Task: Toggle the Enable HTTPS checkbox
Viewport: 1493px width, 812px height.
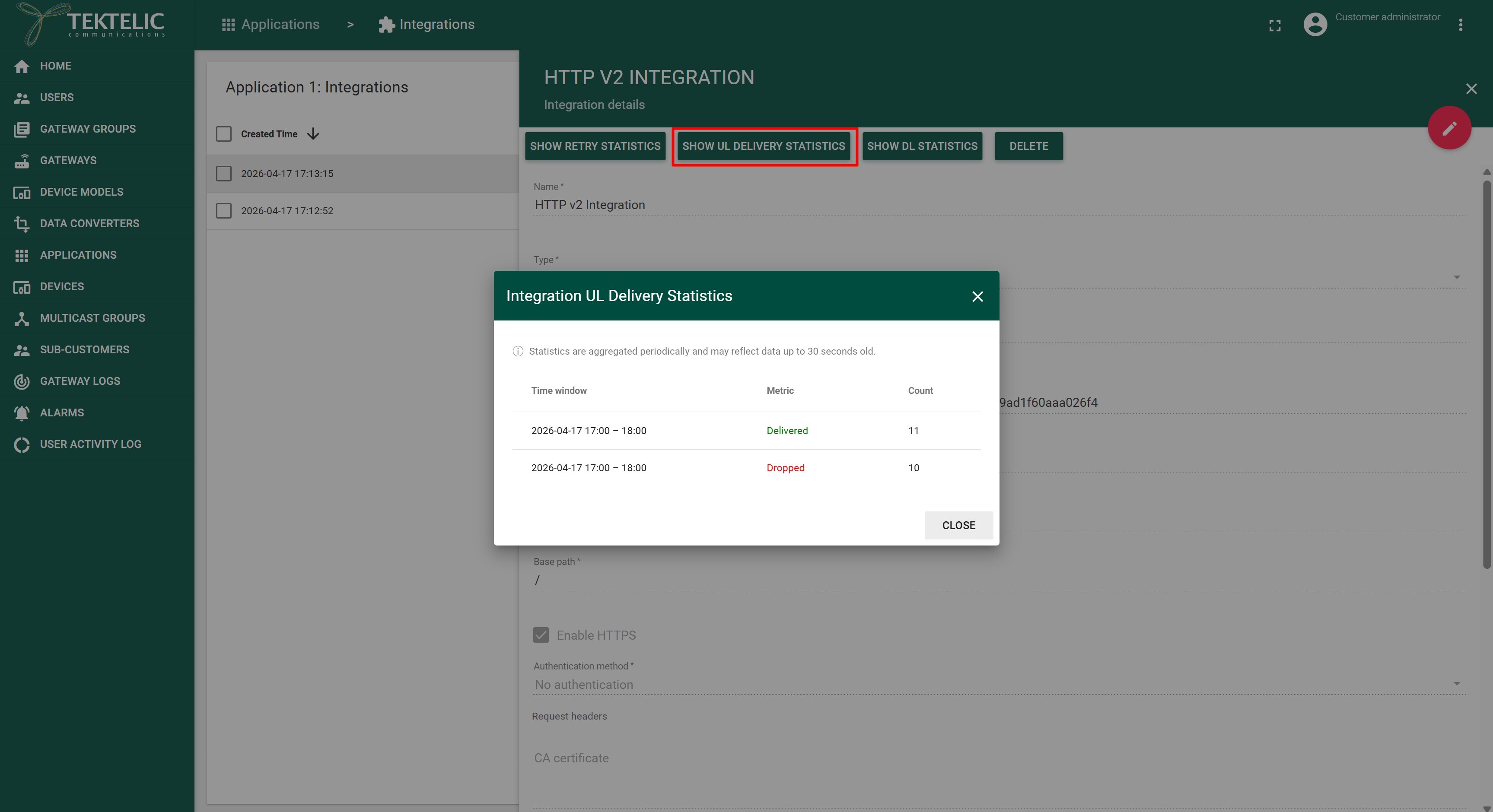Action: [x=540, y=635]
